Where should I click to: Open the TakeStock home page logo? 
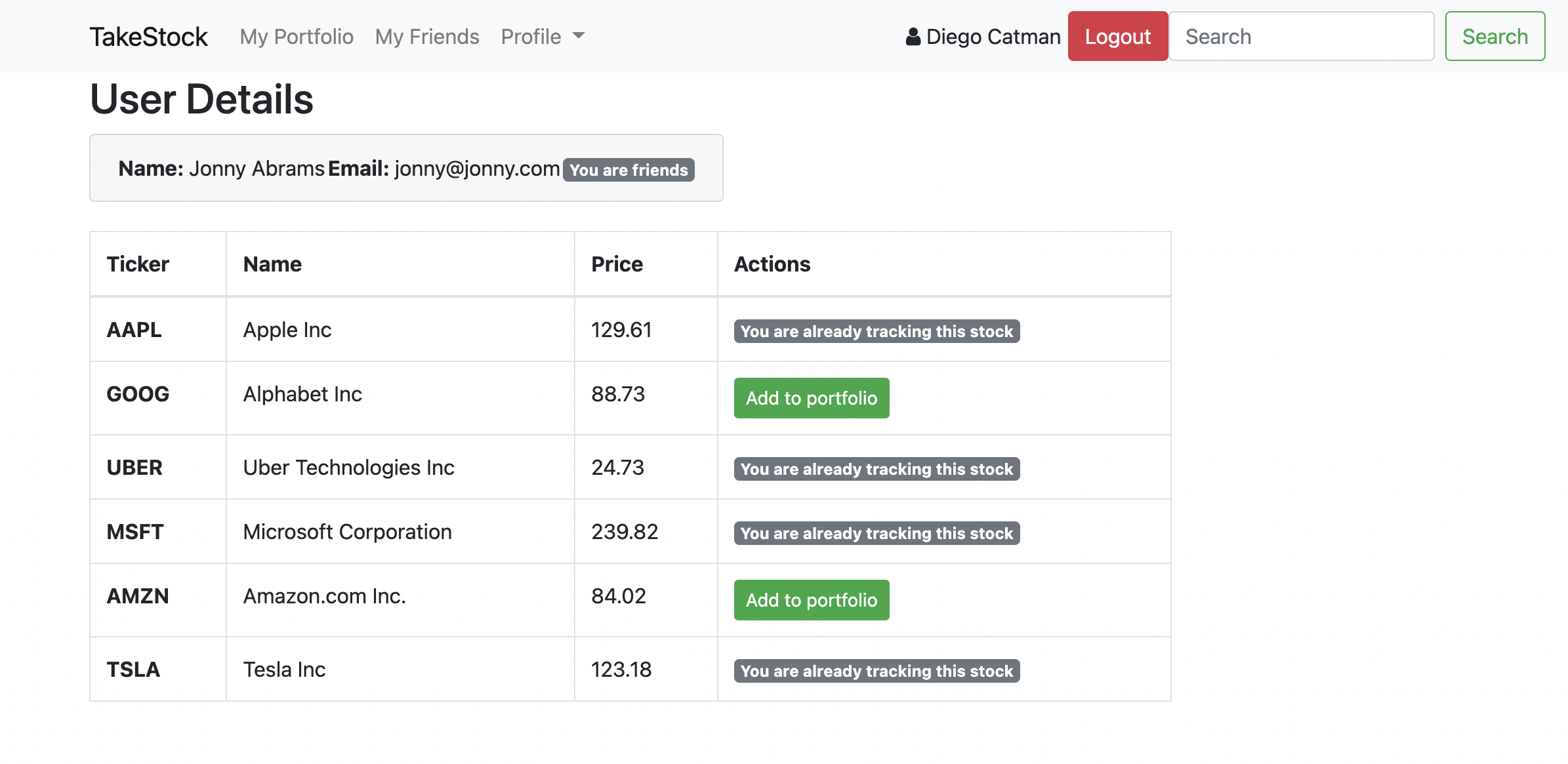(x=148, y=36)
